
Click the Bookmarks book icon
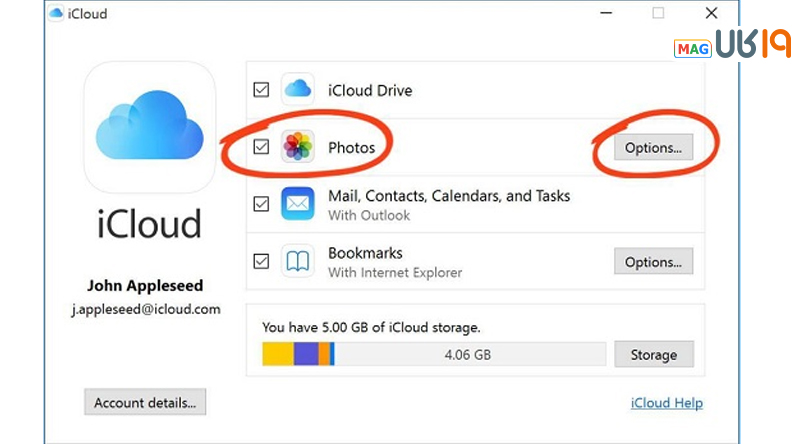click(x=298, y=261)
